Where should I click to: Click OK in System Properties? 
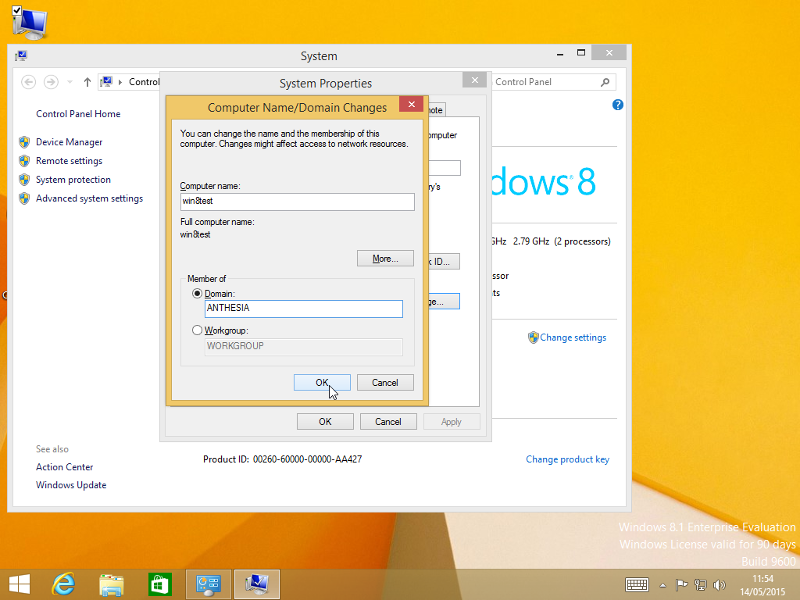click(325, 422)
